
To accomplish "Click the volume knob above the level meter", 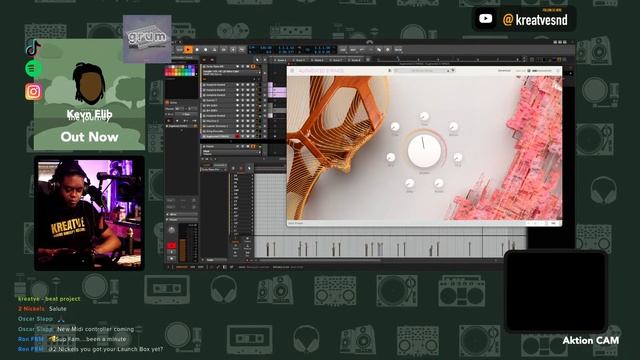I will coord(172,230).
